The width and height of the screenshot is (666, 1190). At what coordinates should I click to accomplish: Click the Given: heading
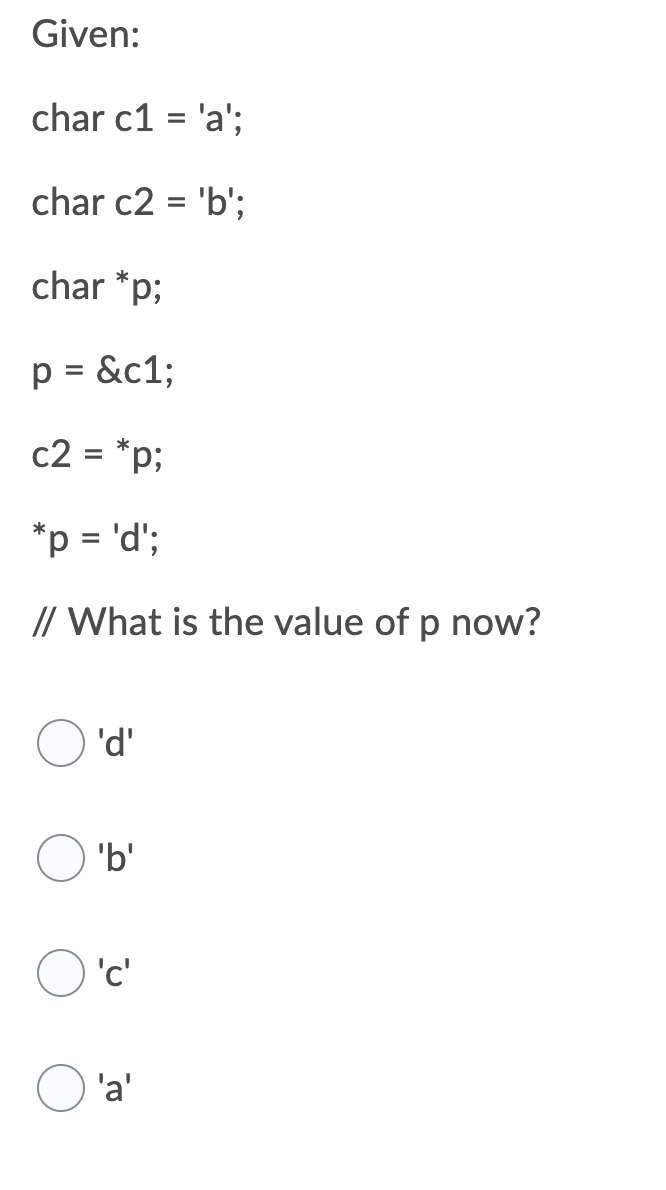(86, 35)
